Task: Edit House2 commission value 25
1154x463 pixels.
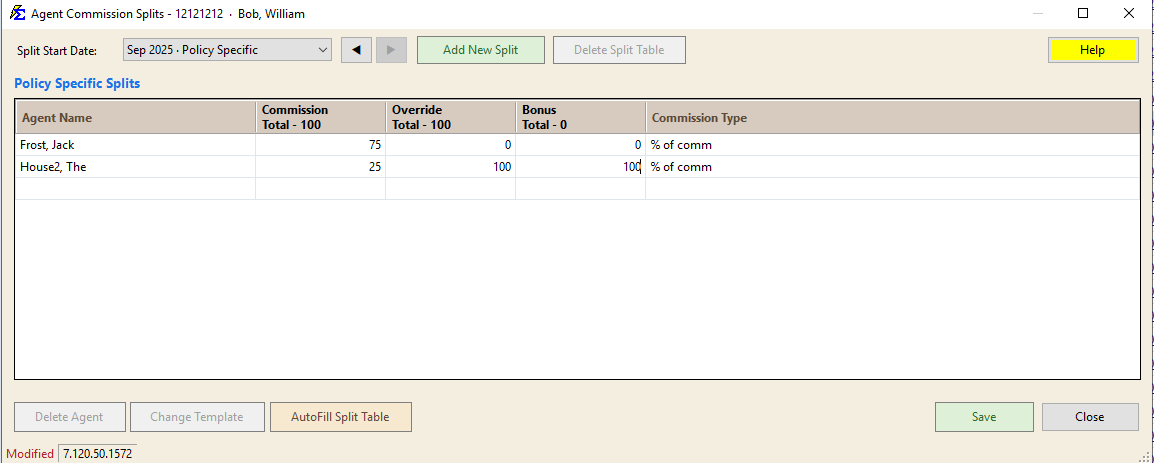Action: pos(321,167)
